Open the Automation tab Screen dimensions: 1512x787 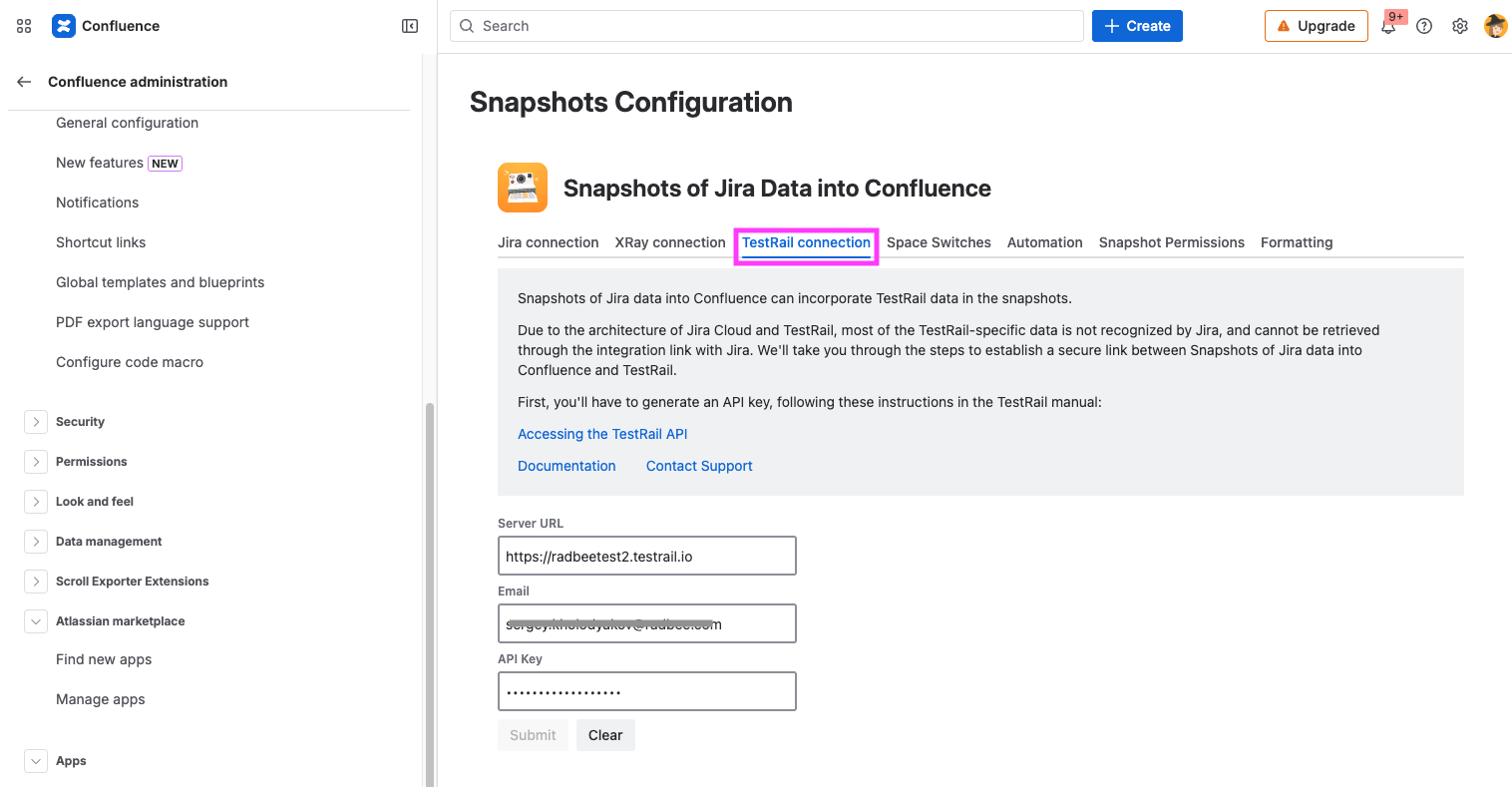1045,242
